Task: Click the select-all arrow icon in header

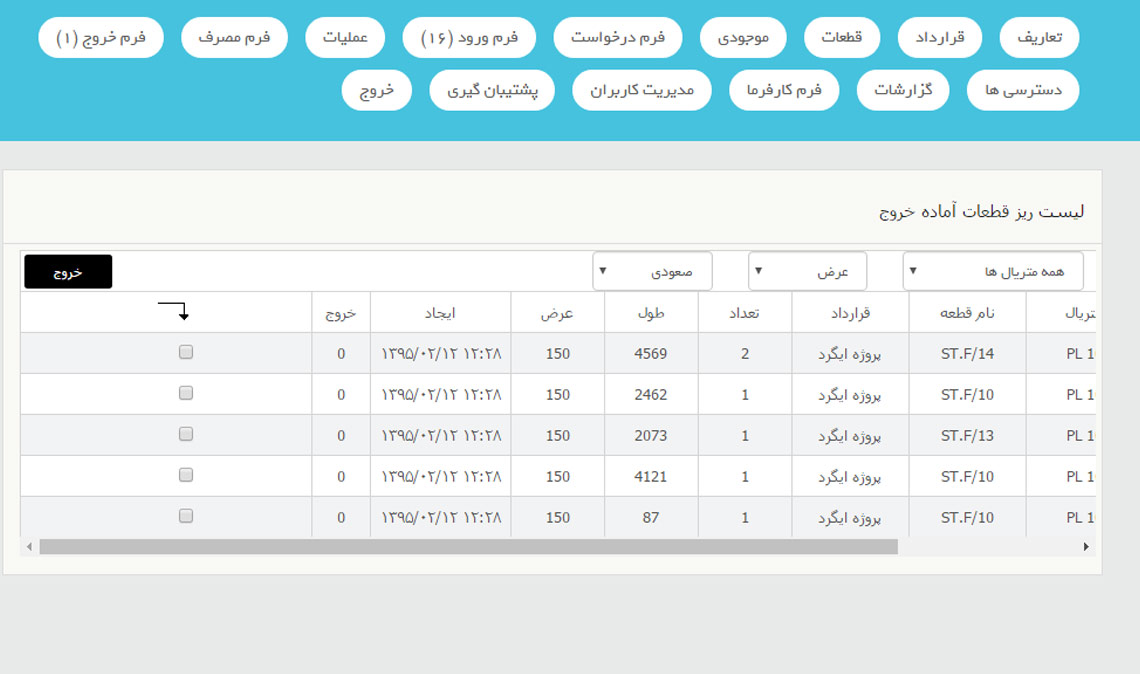Action: click(x=174, y=311)
